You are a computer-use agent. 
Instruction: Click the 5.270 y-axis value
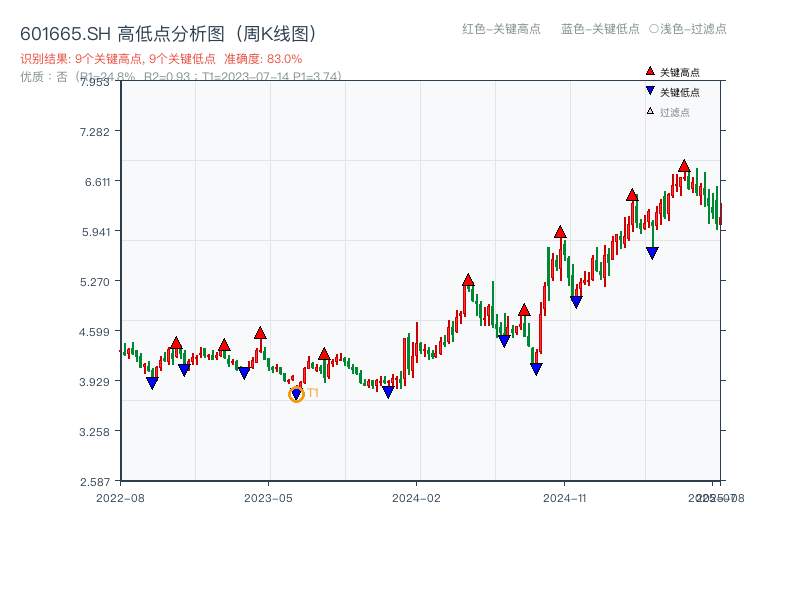[x=94, y=282]
